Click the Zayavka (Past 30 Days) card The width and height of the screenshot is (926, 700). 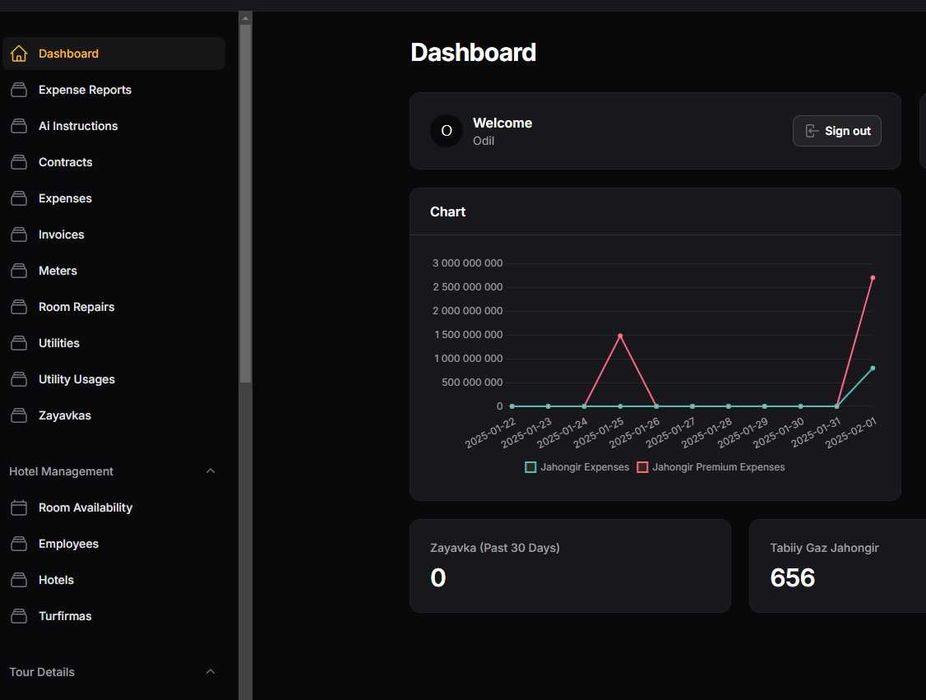(570, 566)
